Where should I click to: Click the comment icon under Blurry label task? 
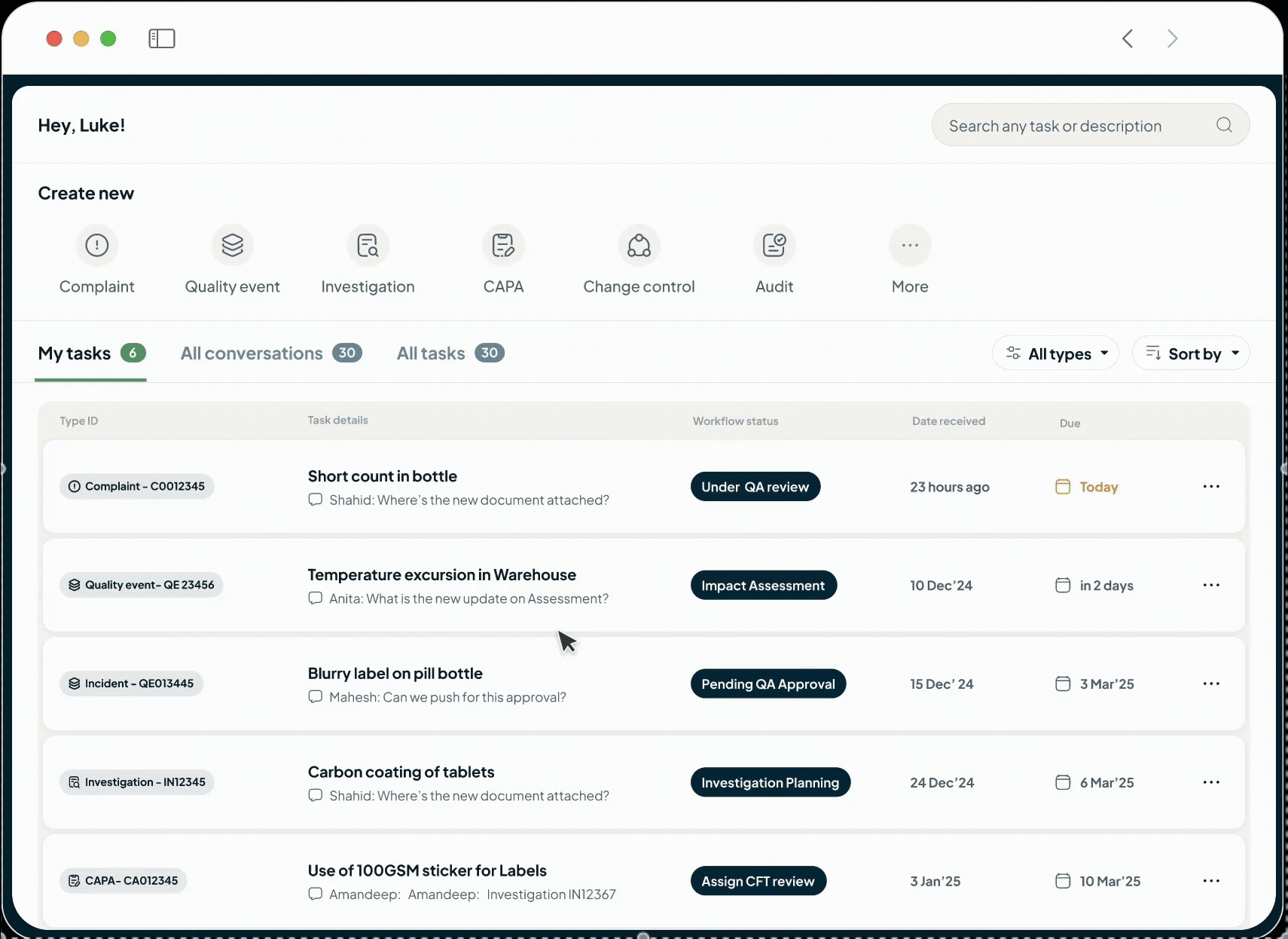[315, 697]
